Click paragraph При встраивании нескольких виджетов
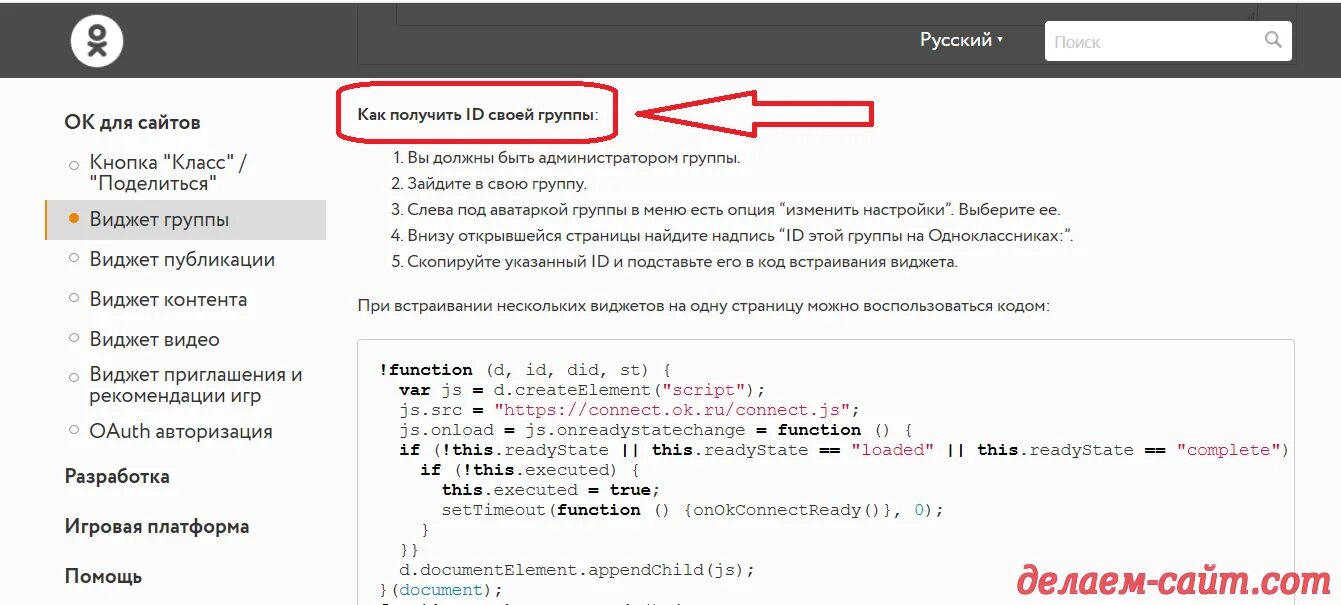Screen dimensions: 1341x605 point(704,306)
